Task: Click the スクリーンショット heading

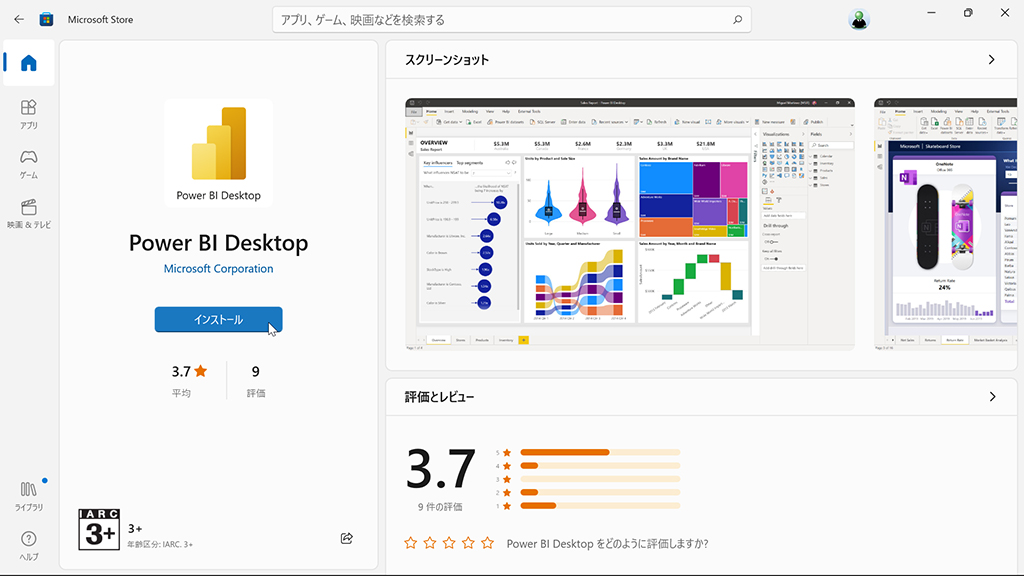Action: point(447,59)
